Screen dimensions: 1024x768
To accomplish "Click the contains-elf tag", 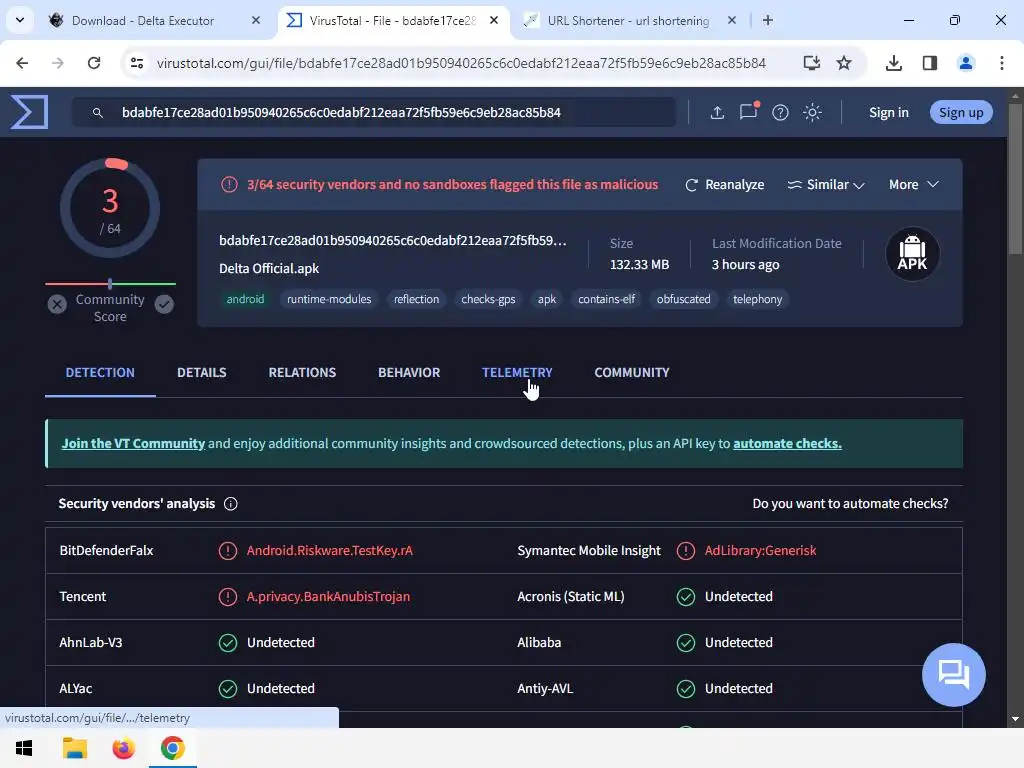I will click(607, 299).
